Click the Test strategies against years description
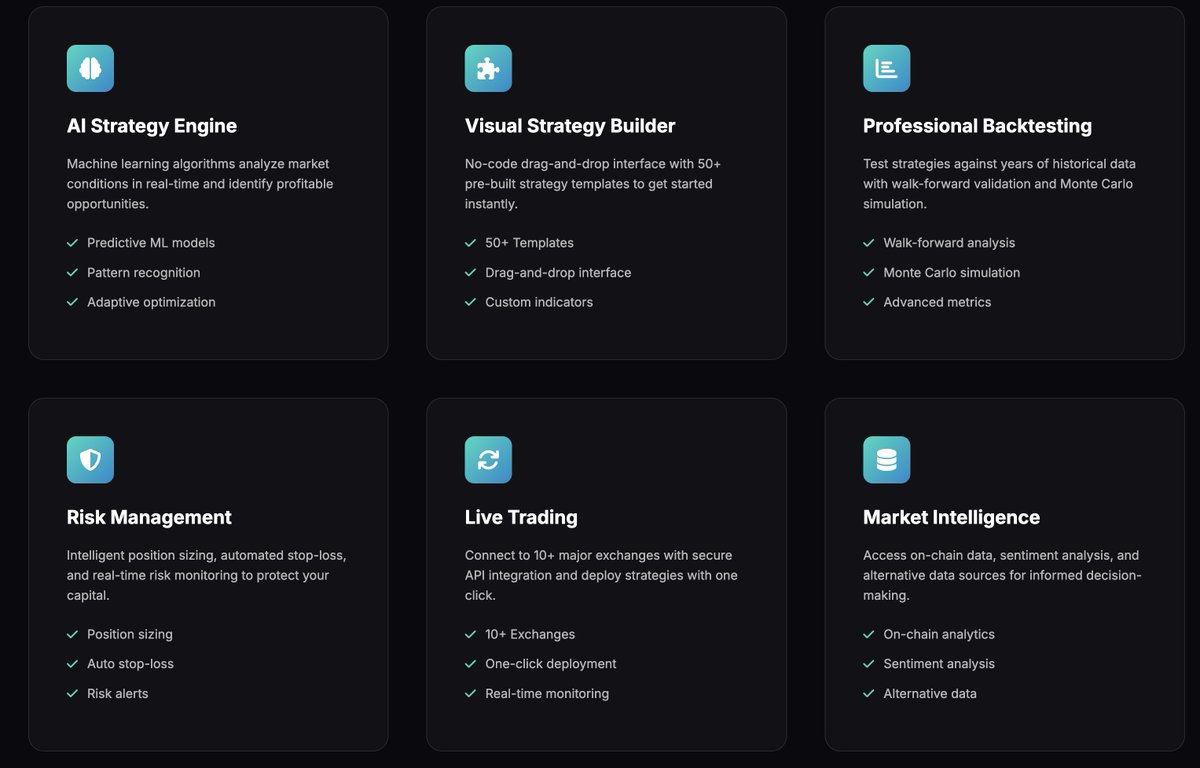 coord(999,184)
